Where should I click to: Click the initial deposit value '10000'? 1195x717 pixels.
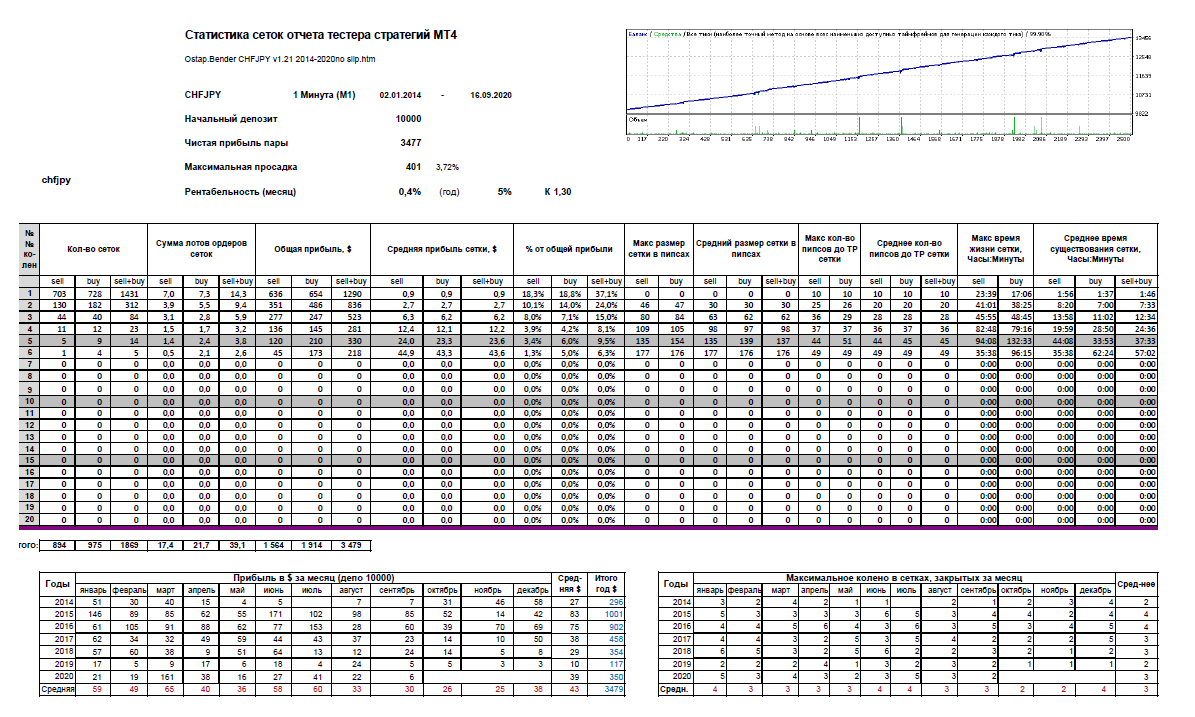coord(408,119)
